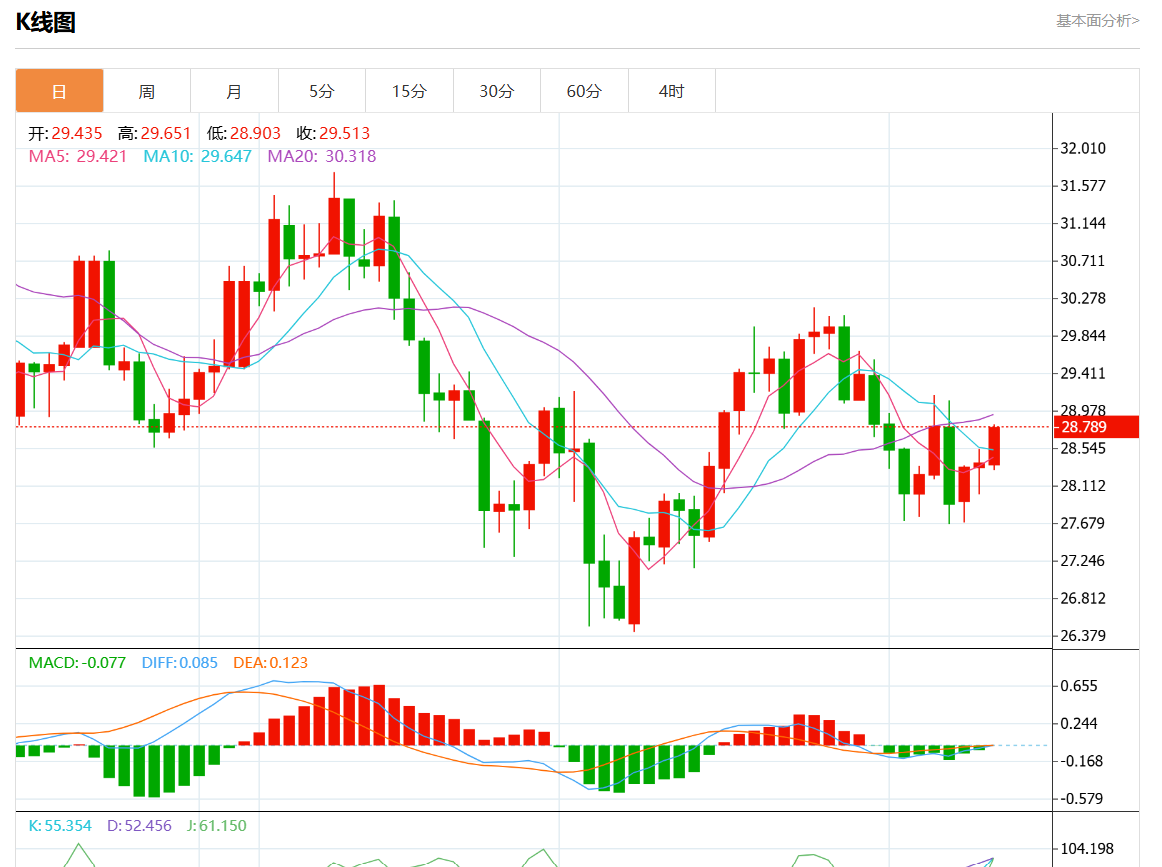
Task: Click the MACD: -0.077 label
Action: [77, 662]
